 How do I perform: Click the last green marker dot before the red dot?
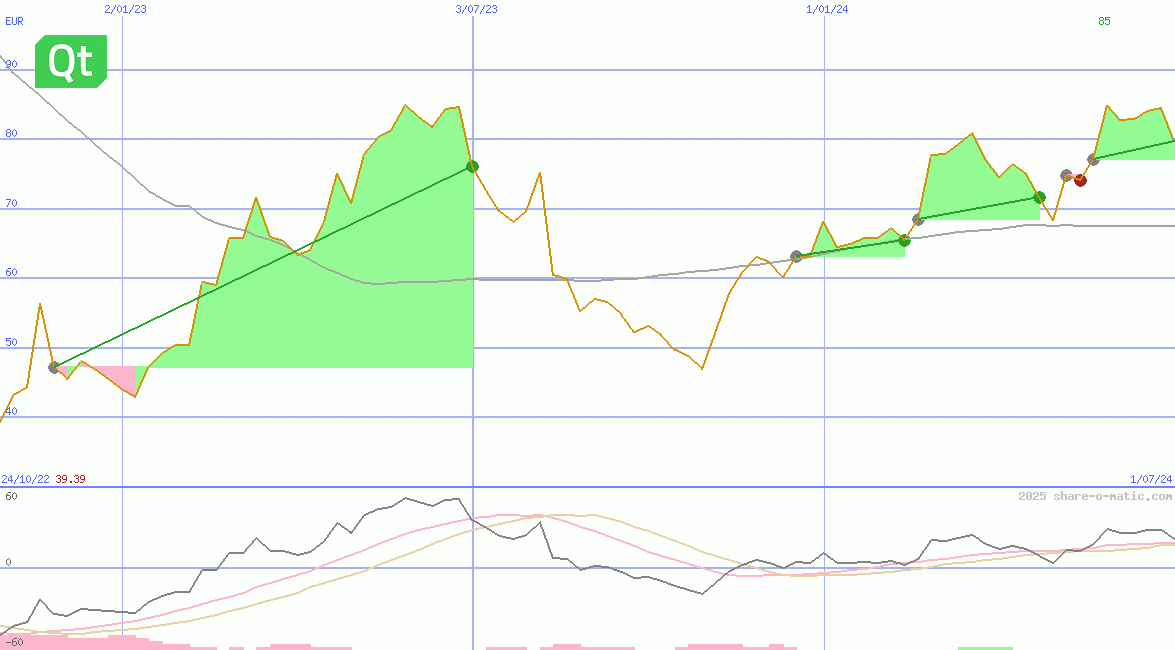tap(1039, 197)
